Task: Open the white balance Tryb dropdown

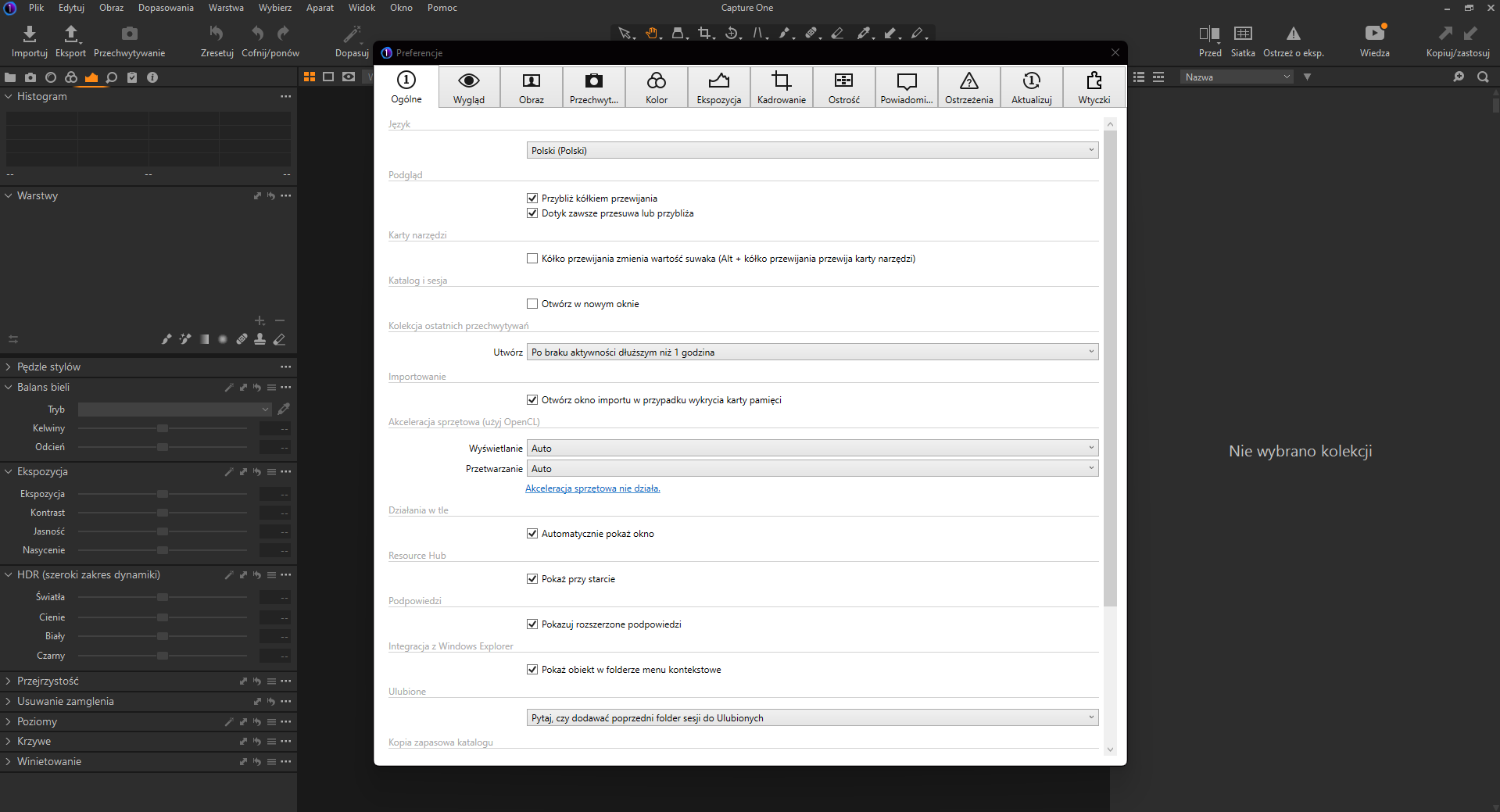Action: pos(174,409)
